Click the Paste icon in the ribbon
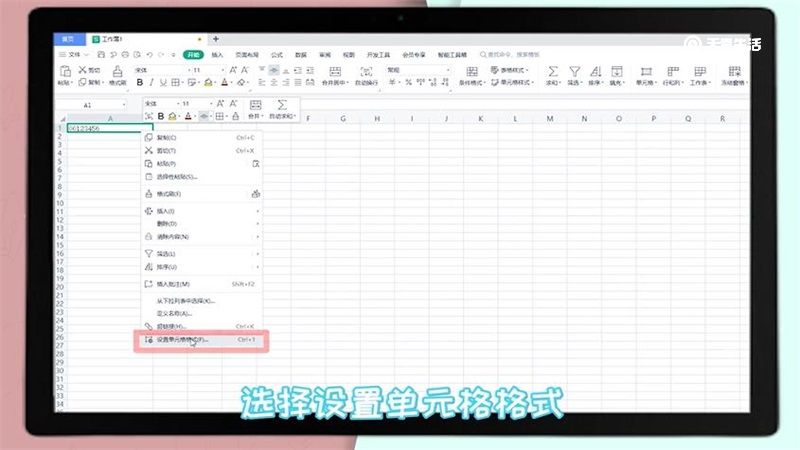Screen dimensions: 800x450 [65, 71]
